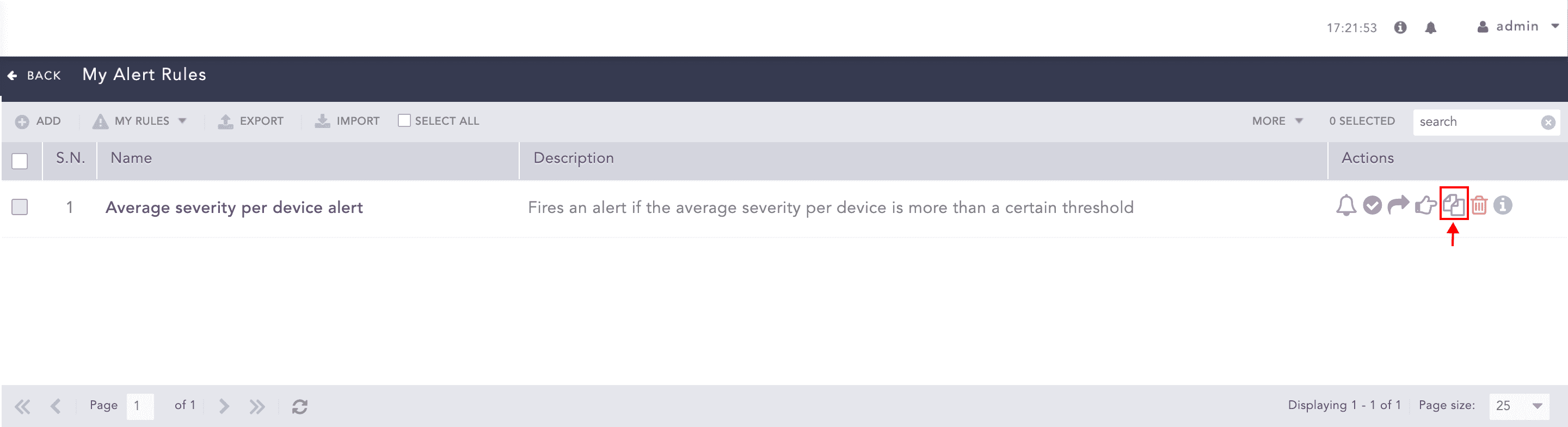
Task: Click the checkmark activate icon in Actions
Action: coord(1372,206)
